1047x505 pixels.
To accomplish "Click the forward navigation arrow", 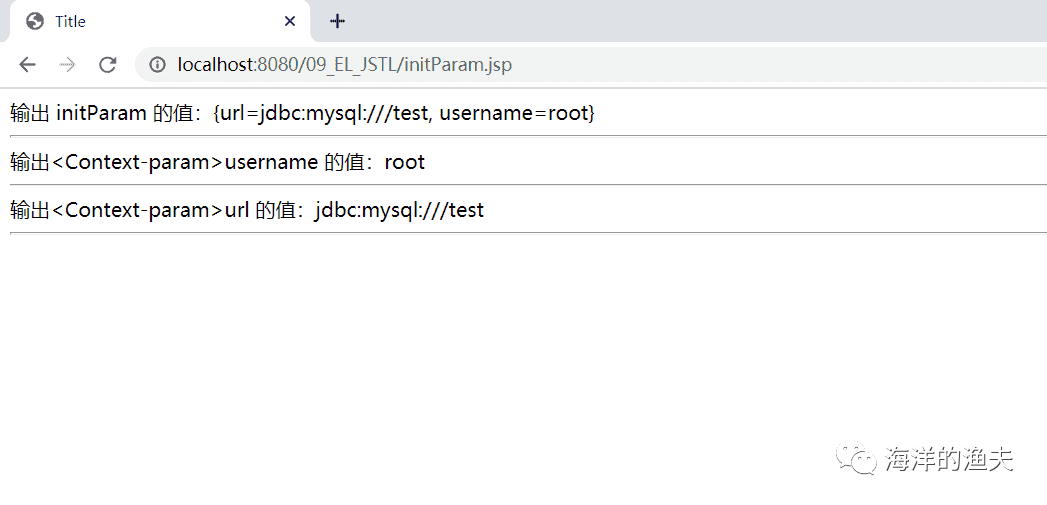I will tap(67, 65).
